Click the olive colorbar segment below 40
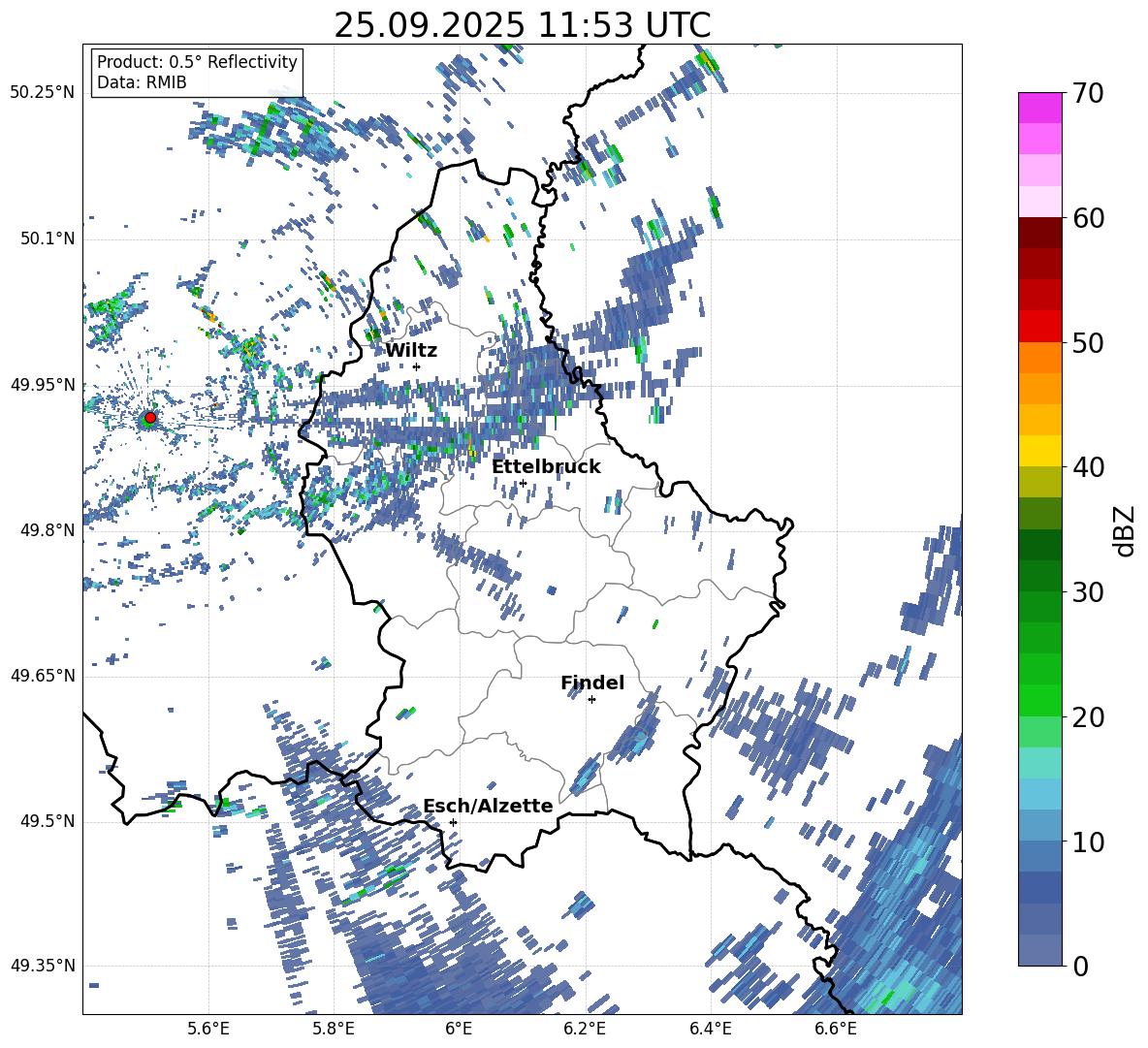The width and height of the screenshot is (1148, 1048). [x=1039, y=482]
